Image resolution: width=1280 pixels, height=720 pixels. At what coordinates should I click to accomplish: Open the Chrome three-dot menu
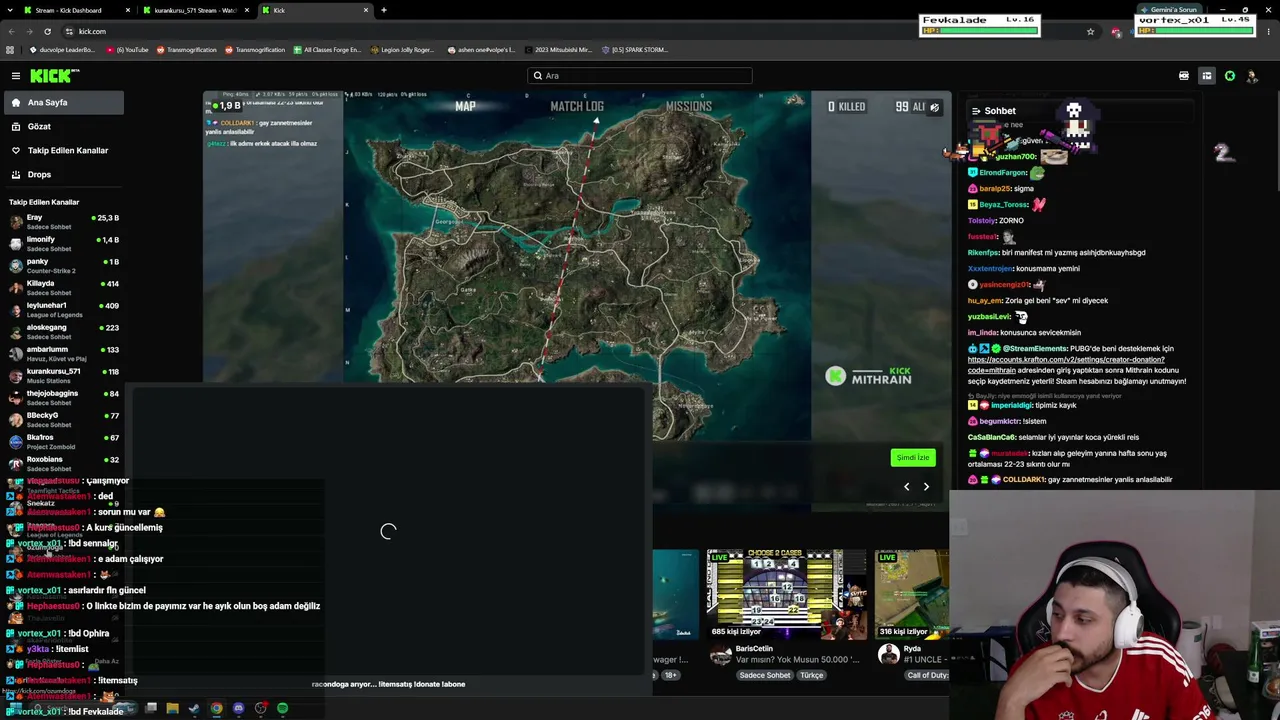[1269, 31]
